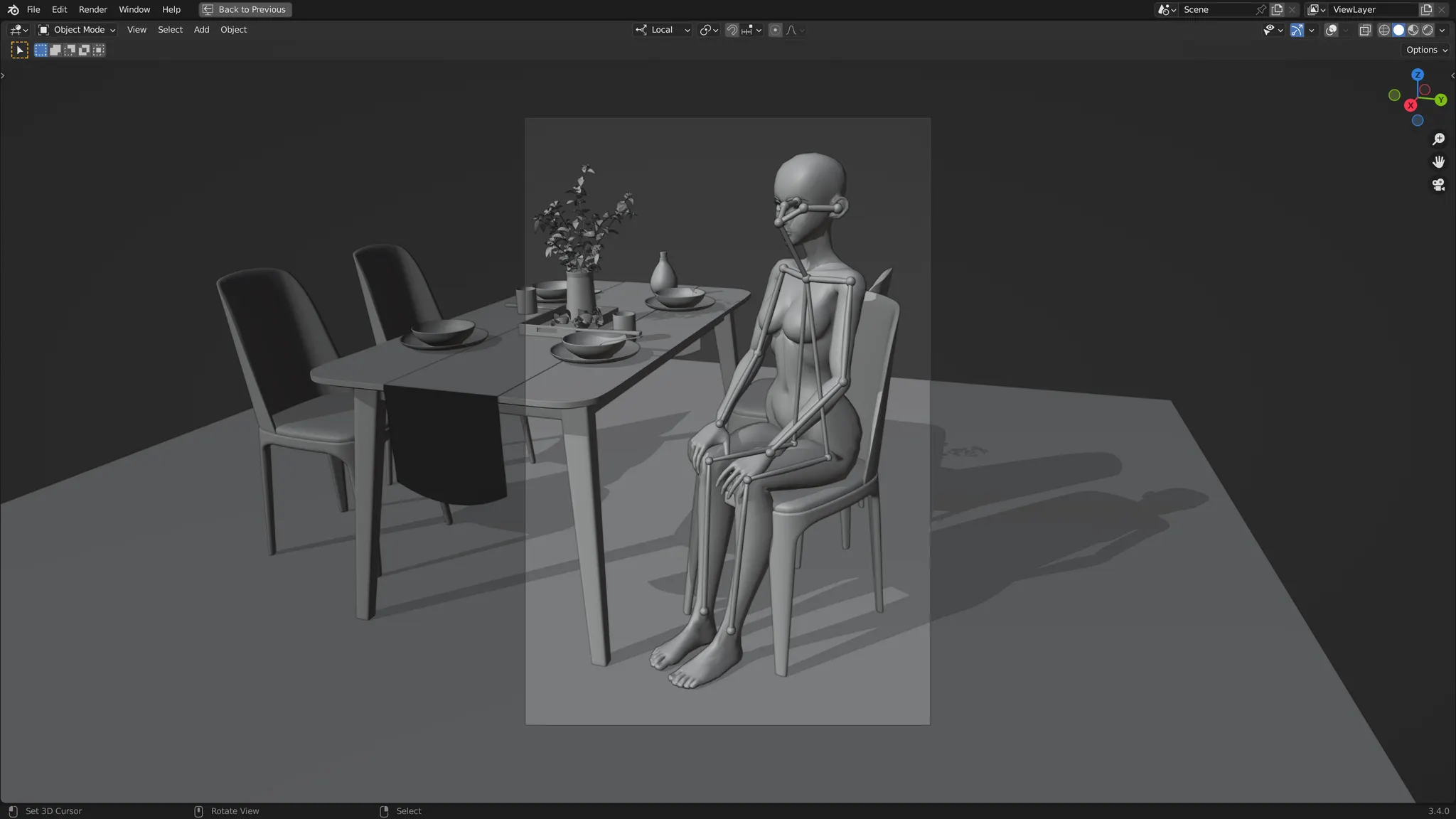The width and height of the screenshot is (1456, 819).
Task: Toggle proportional editing
Action: (775, 30)
